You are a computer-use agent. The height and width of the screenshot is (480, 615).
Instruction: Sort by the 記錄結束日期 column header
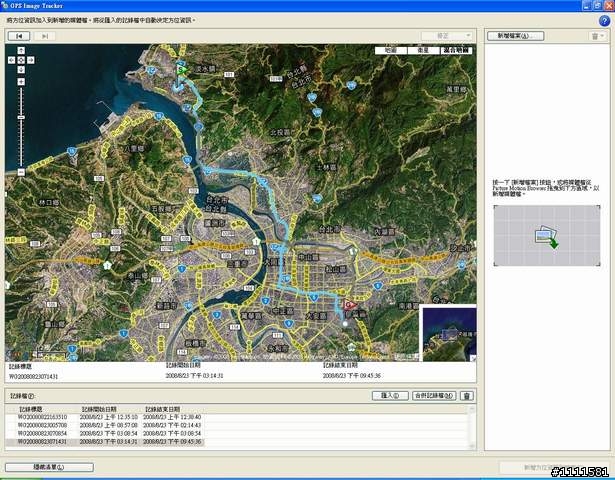pos(162,409)
